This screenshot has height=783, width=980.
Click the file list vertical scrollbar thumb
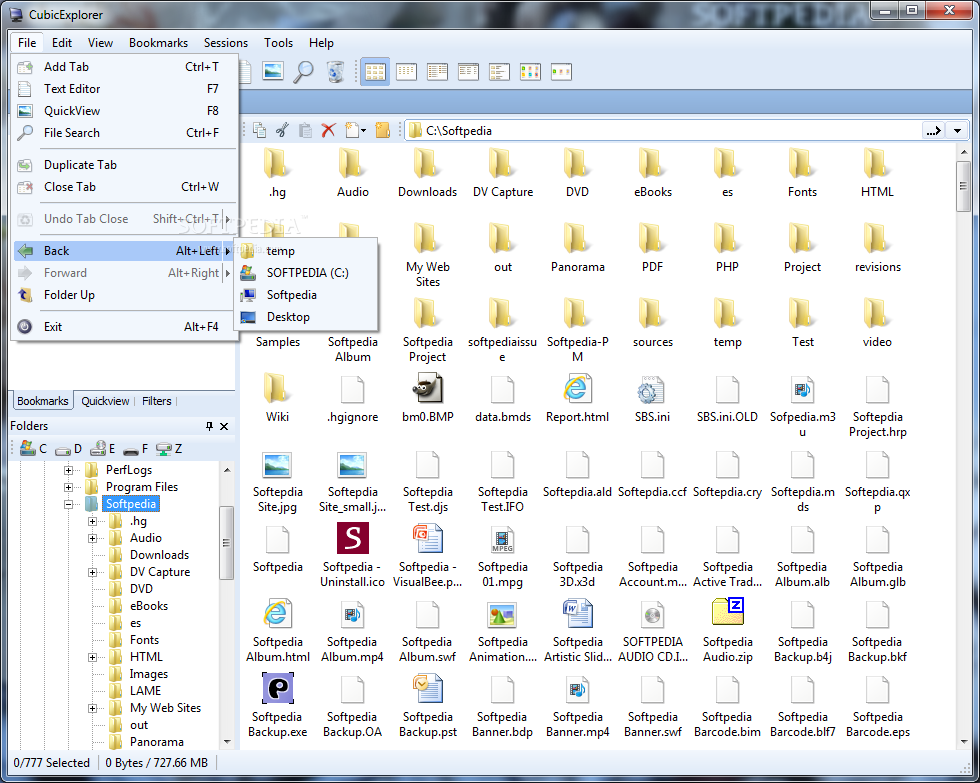pyautogui.click(x=963, y=186)
